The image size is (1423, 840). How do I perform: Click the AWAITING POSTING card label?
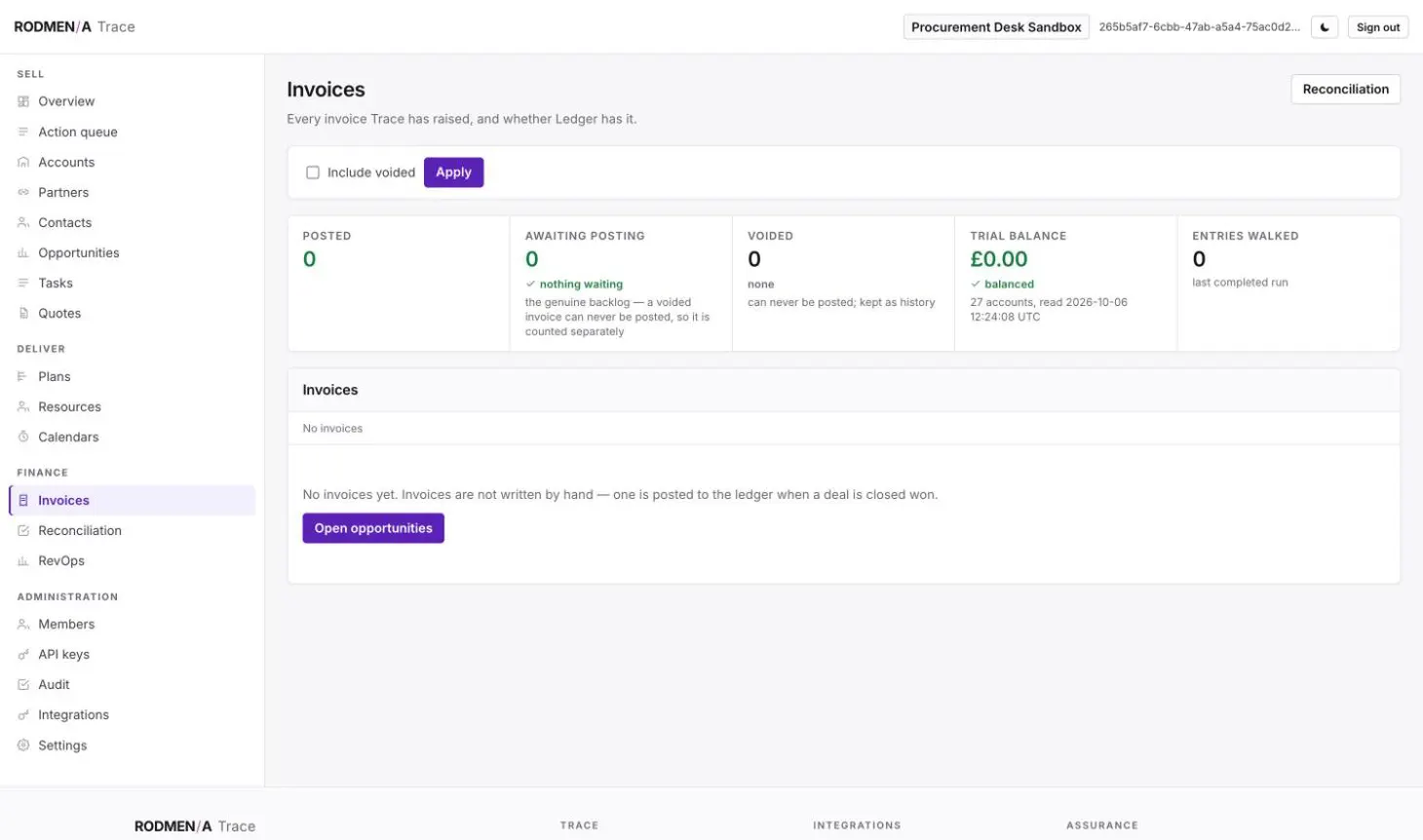[585, 236]
